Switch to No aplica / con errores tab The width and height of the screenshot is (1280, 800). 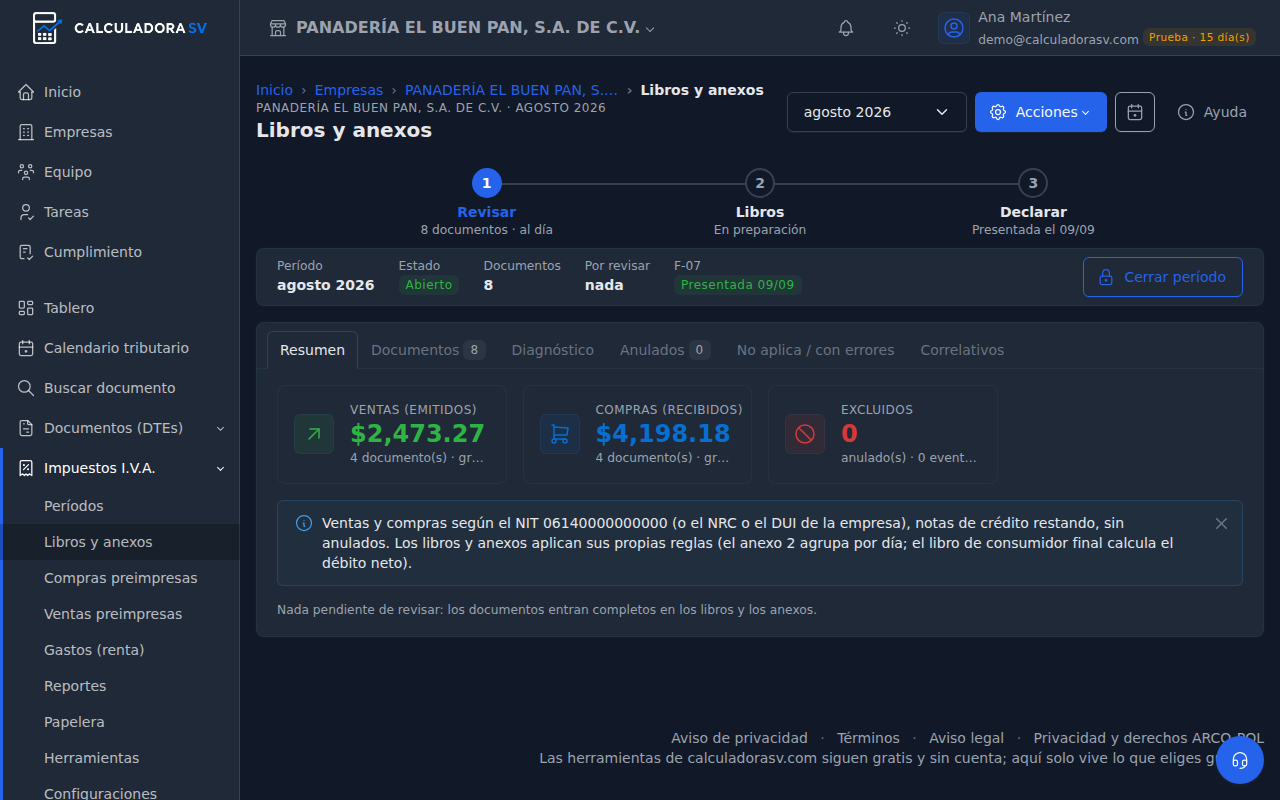(815, 350)
